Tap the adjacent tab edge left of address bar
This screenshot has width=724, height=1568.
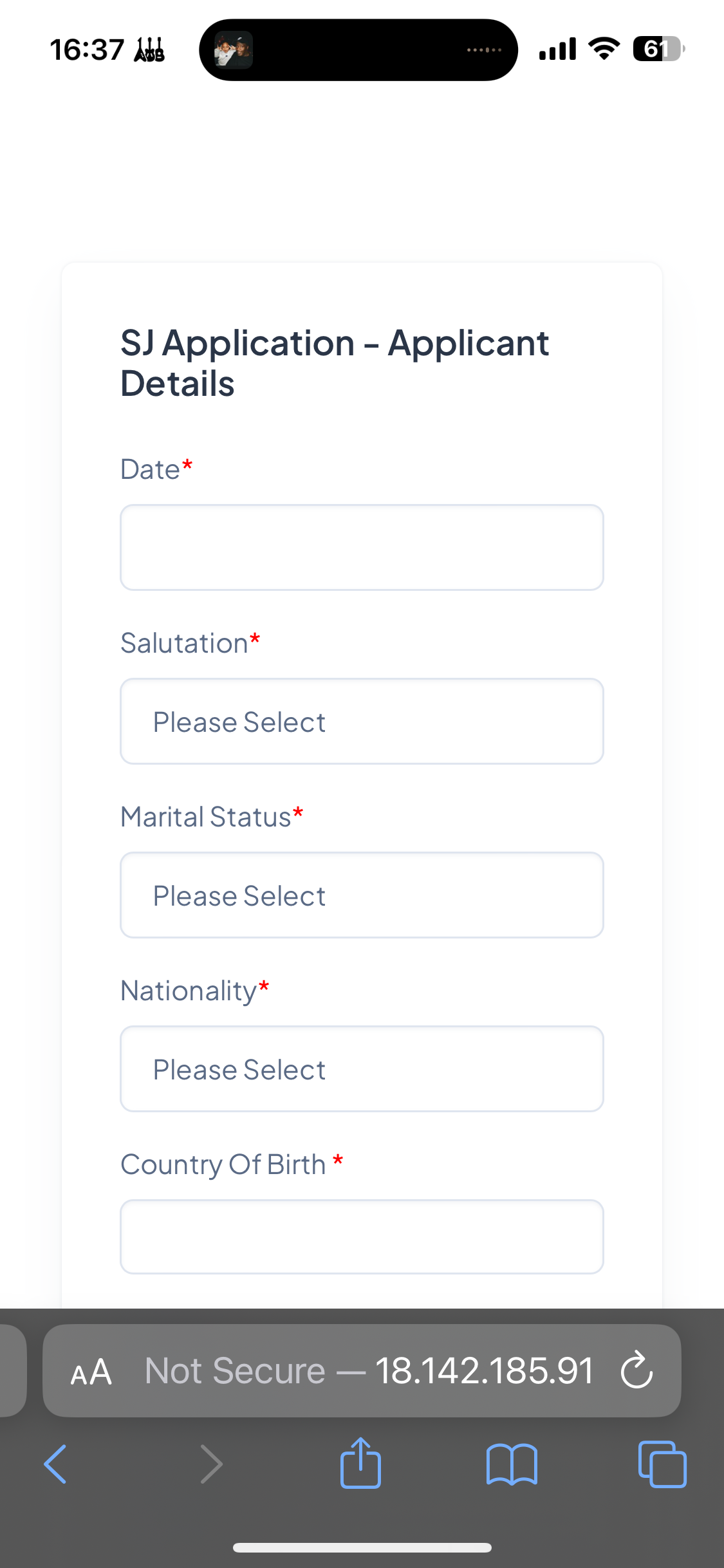(12, 1370)
